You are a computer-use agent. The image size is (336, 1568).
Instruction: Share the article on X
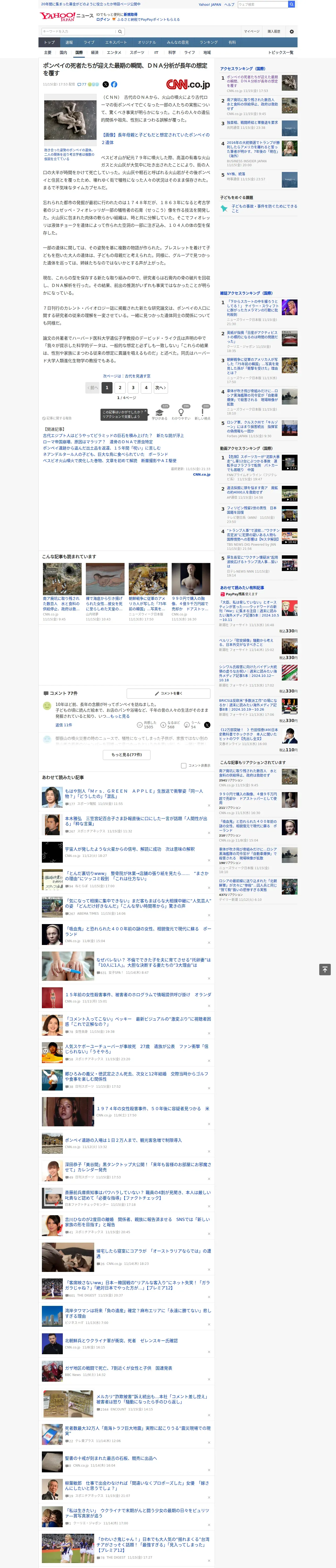point(105,85)
